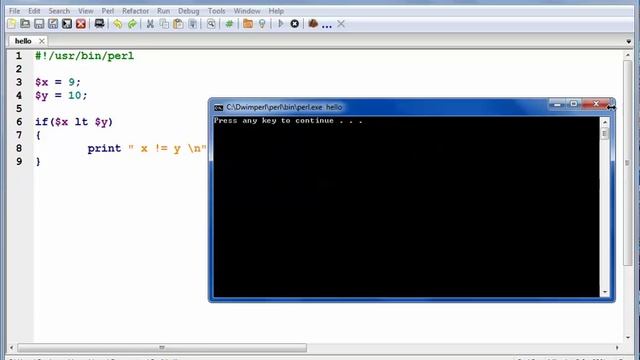Click the green Redo arrow icon
640x360 pixels.
pyautogui.click(x=132, y=24)
